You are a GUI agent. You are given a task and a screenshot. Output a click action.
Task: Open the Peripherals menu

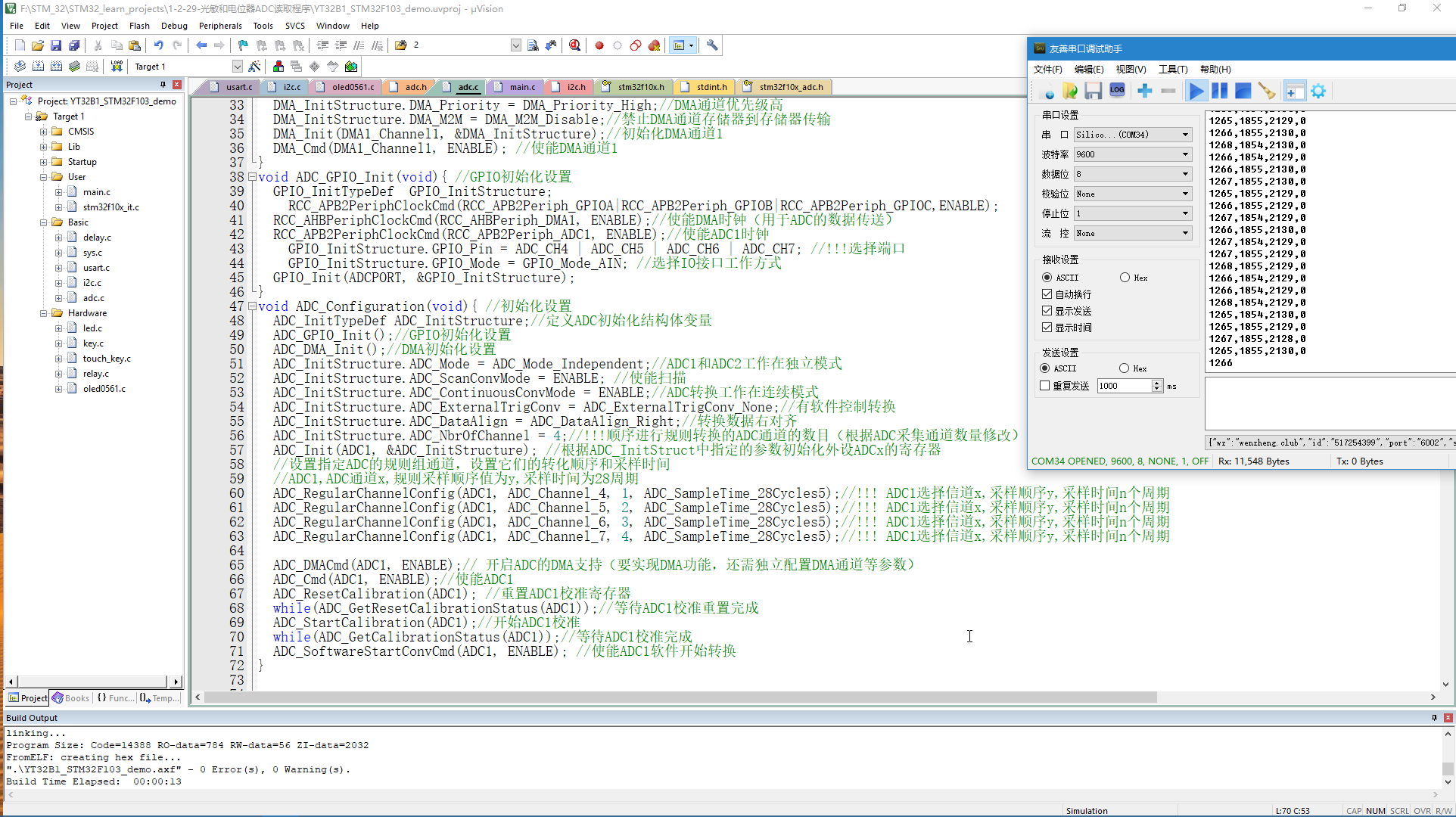point(220,26)
